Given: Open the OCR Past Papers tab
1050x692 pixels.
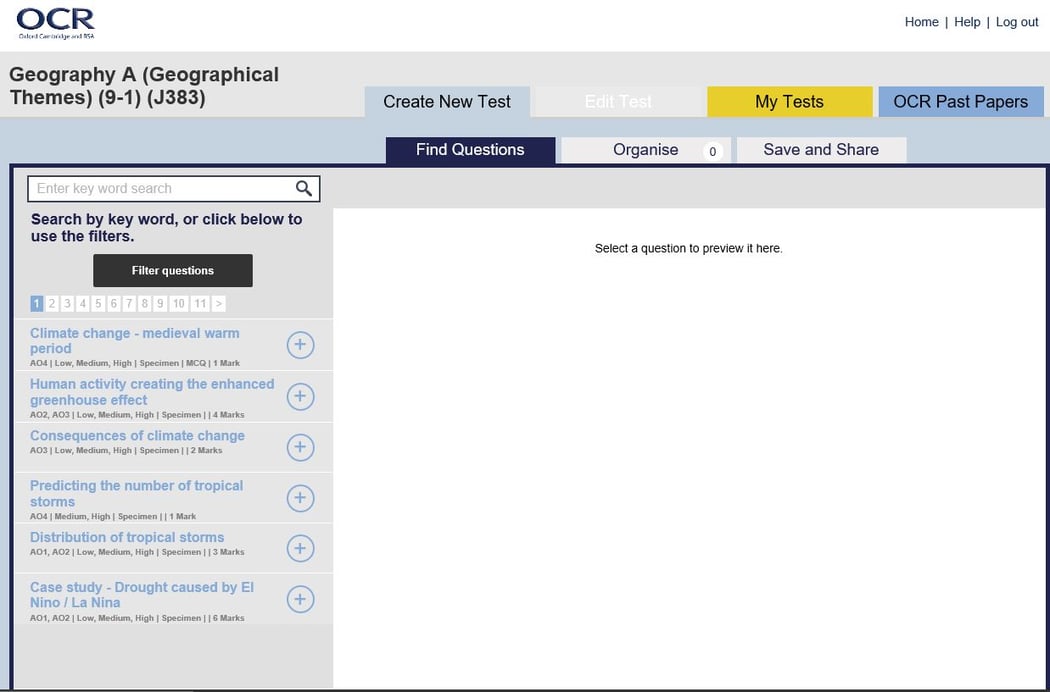Looking at the screenshot, I should tap(960, 101).
